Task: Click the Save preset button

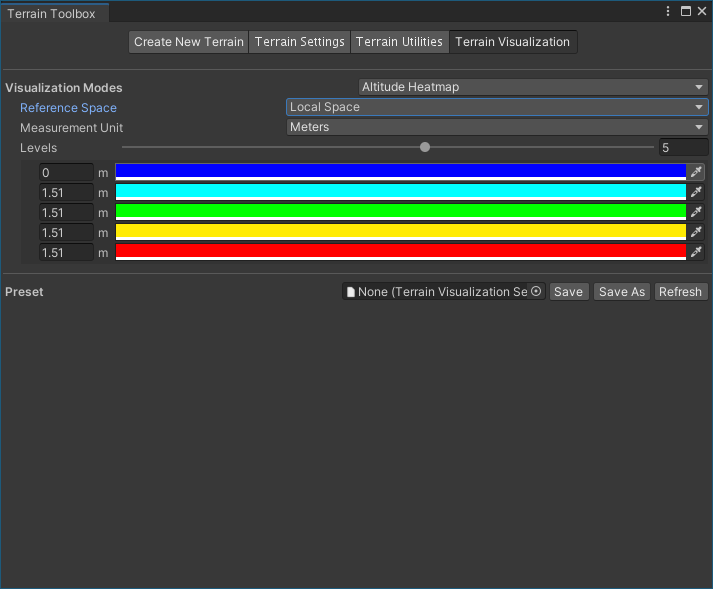Action: (568, 292)
